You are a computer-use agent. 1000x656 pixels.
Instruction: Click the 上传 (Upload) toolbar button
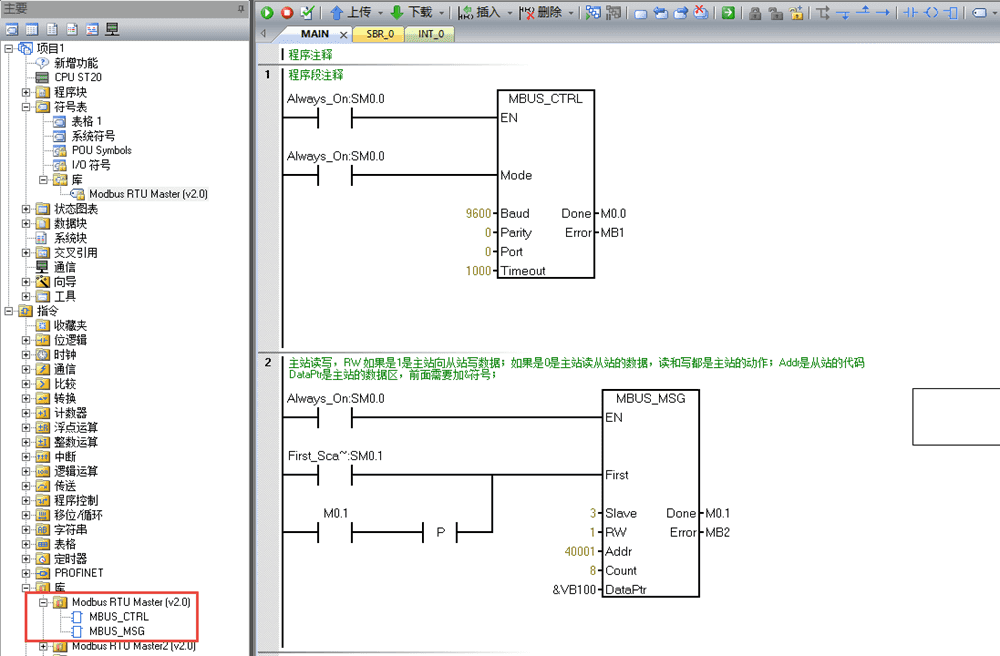coord(350,13)
